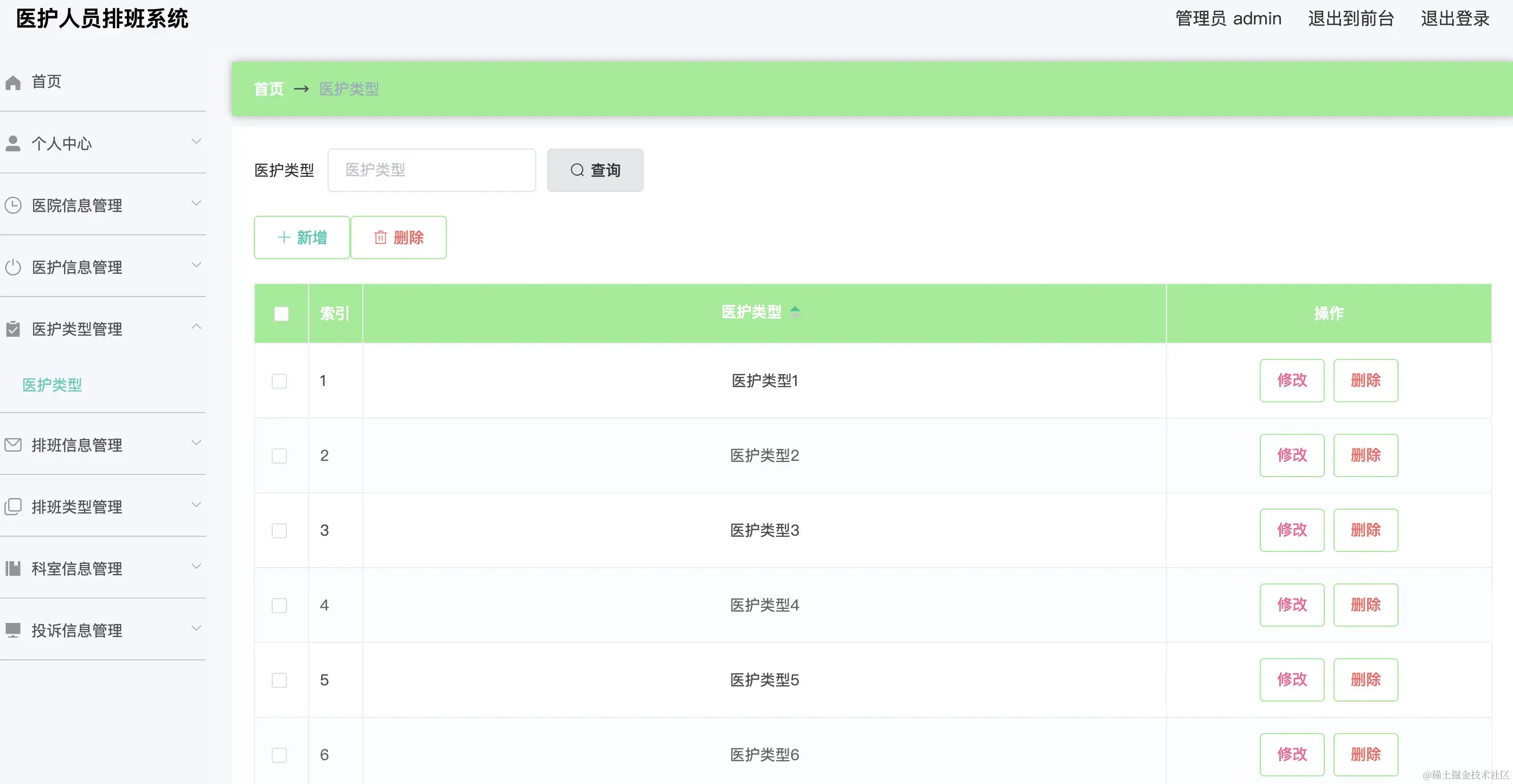Screen dimensions: 1513x784
Task: Click the sort arrows on 医护类型 column header
Action: click(x=794, y=312)
